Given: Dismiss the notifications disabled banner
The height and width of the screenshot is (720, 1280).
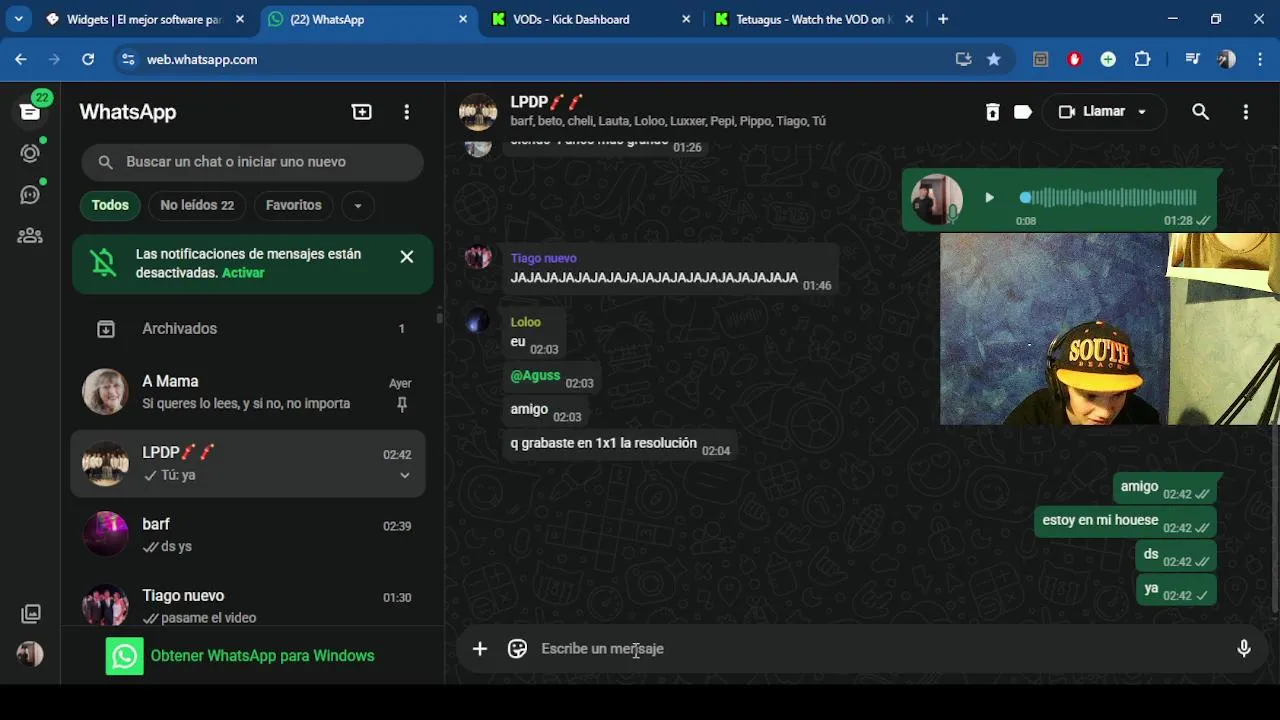Looking at the screenshot, I should click(406, 257).
